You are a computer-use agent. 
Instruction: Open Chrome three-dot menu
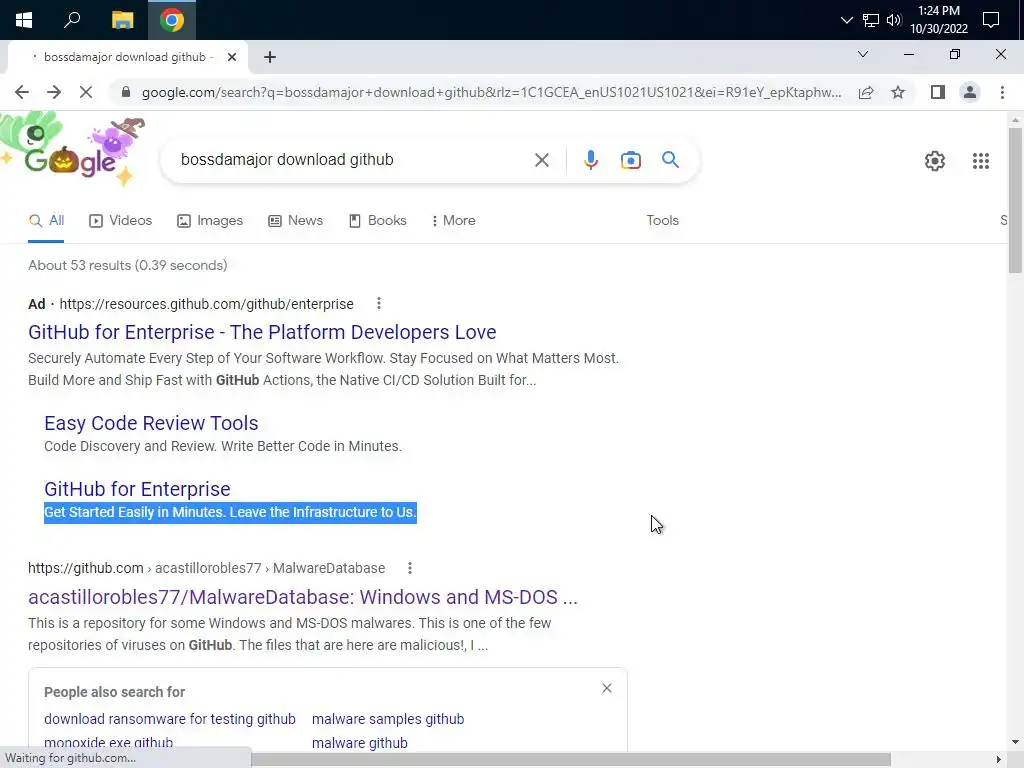[x=1002, y=92]
